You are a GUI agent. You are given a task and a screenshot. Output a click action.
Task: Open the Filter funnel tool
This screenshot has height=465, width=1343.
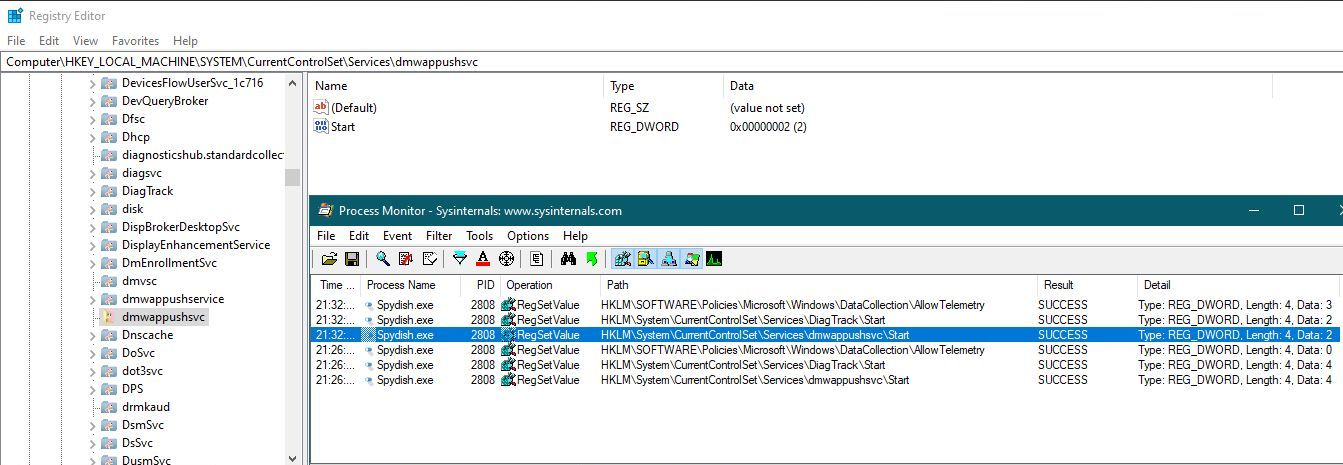[460, 259]
